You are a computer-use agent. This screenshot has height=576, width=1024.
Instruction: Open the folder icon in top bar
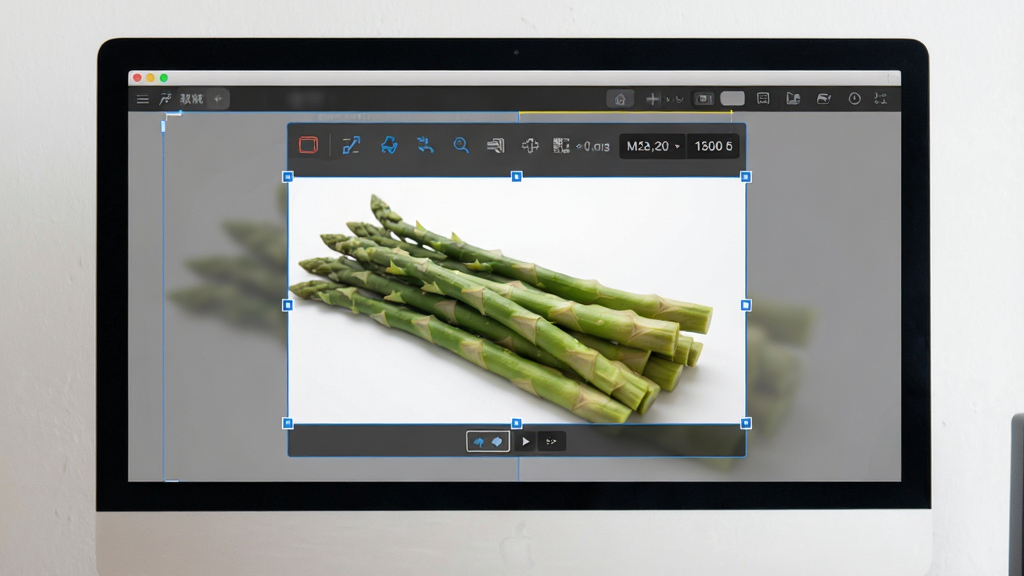(x=793, y=99)
